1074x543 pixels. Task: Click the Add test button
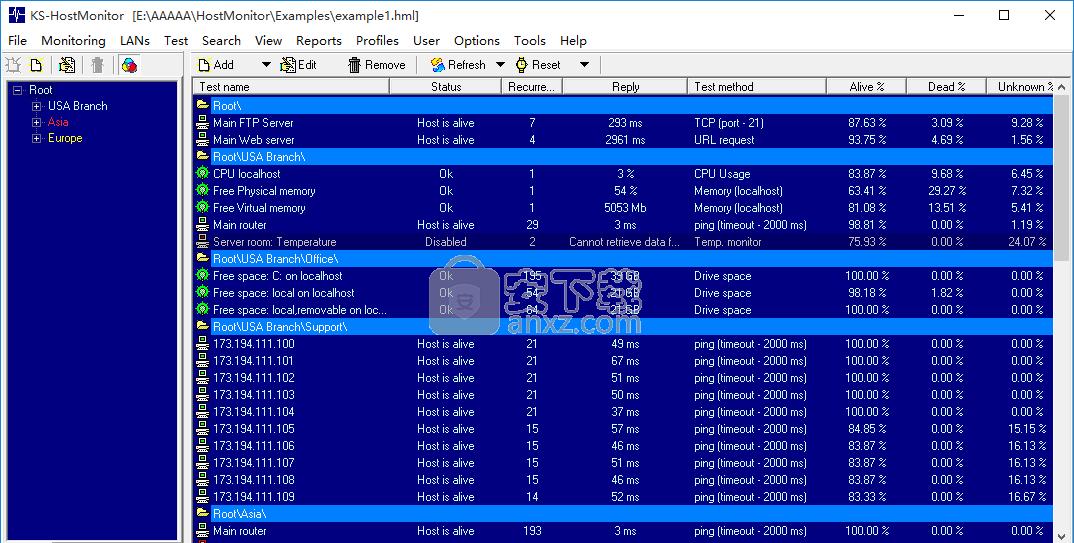pyautogui.click(x=215, y=65)
